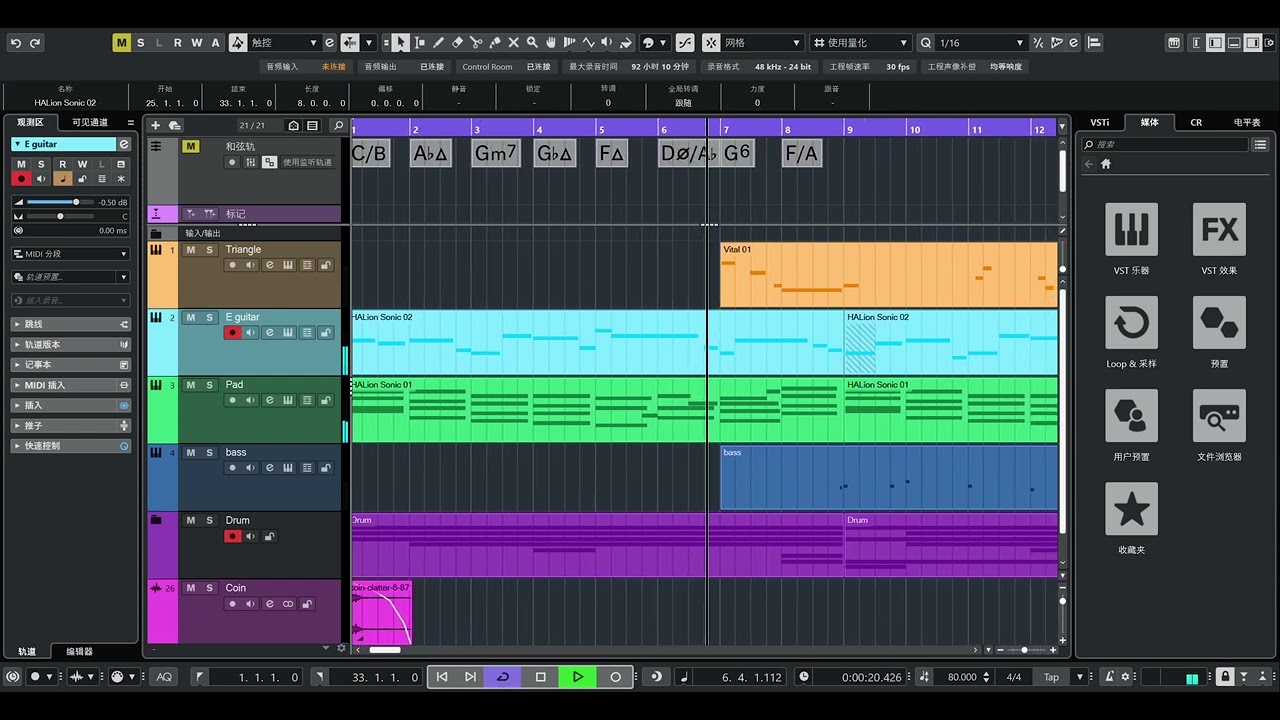This screenshot has height=720, width=1280.
Task: Expand 轨道版本 inspector section
Action: pyautogui.click(x=71, y=344)
